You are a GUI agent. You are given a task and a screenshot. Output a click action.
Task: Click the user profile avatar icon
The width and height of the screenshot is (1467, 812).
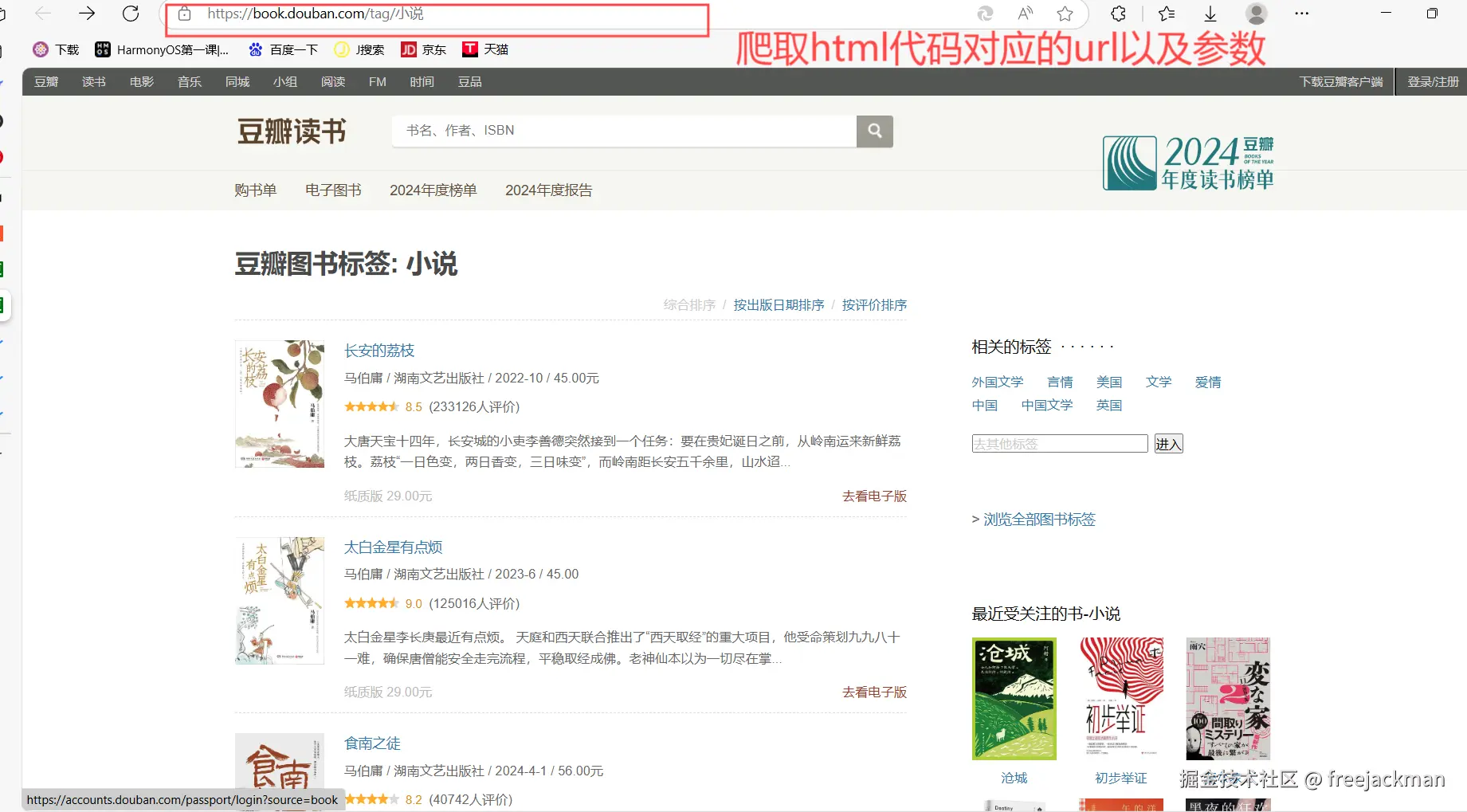(x=1257, y=14)
